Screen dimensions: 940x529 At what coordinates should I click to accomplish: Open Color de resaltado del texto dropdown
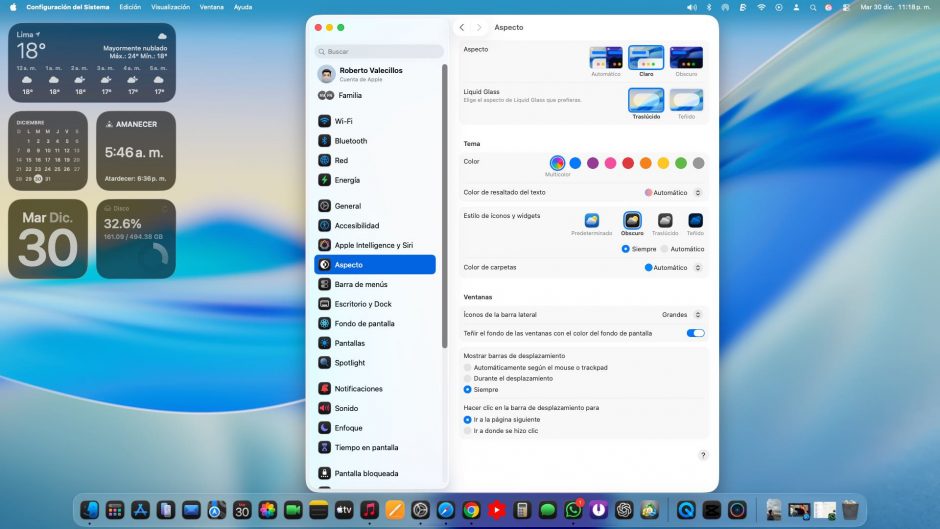674,192
